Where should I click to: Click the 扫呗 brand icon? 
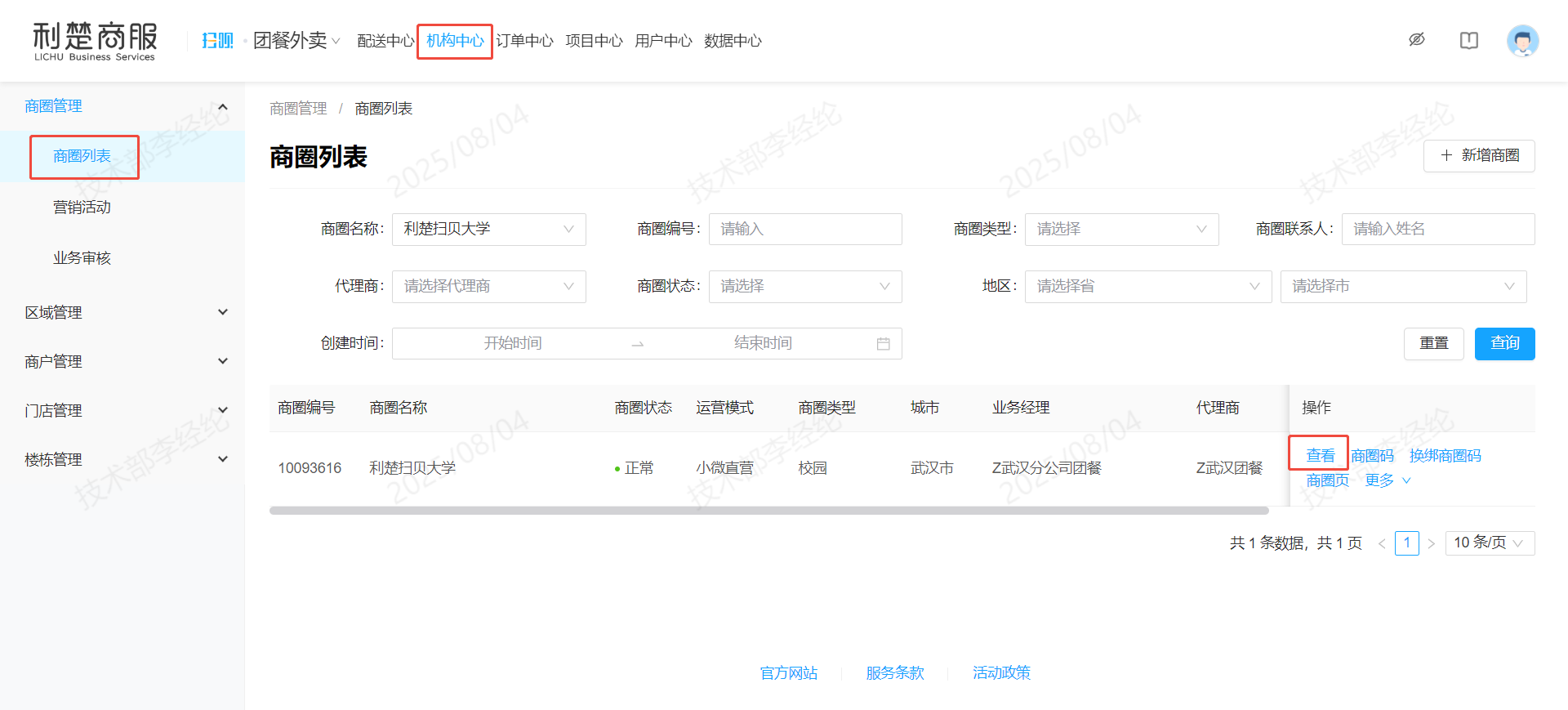click(217, 41)
